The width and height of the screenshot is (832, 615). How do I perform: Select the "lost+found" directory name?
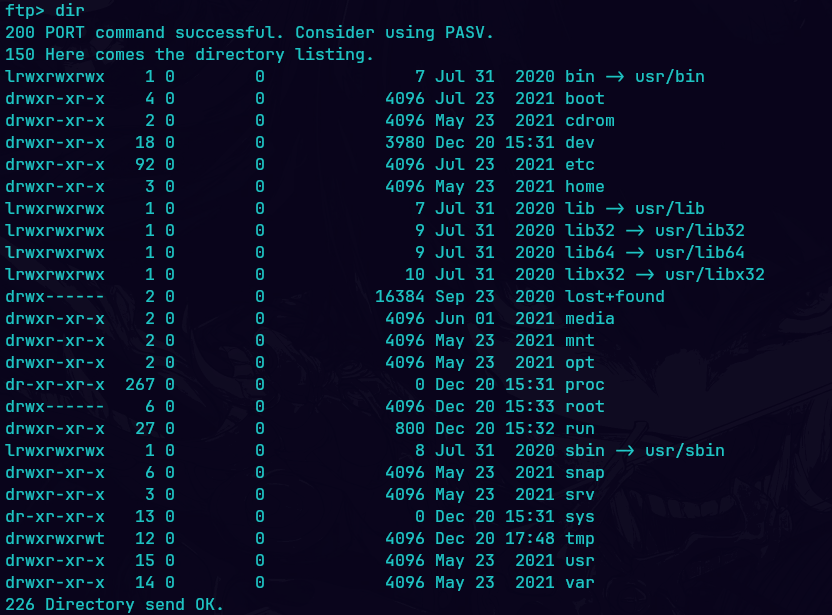pos(615,297)
